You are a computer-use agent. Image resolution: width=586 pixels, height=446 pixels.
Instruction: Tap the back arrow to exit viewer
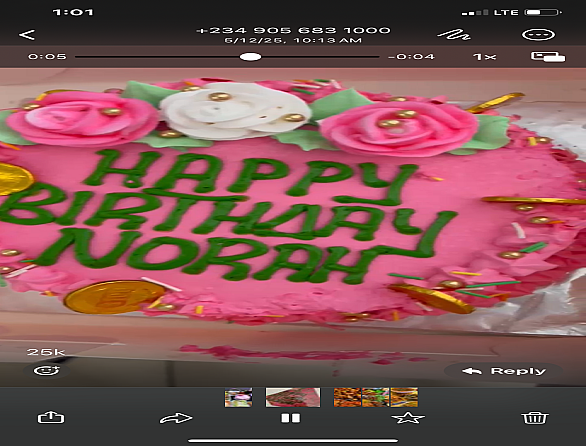pos(27,35)
